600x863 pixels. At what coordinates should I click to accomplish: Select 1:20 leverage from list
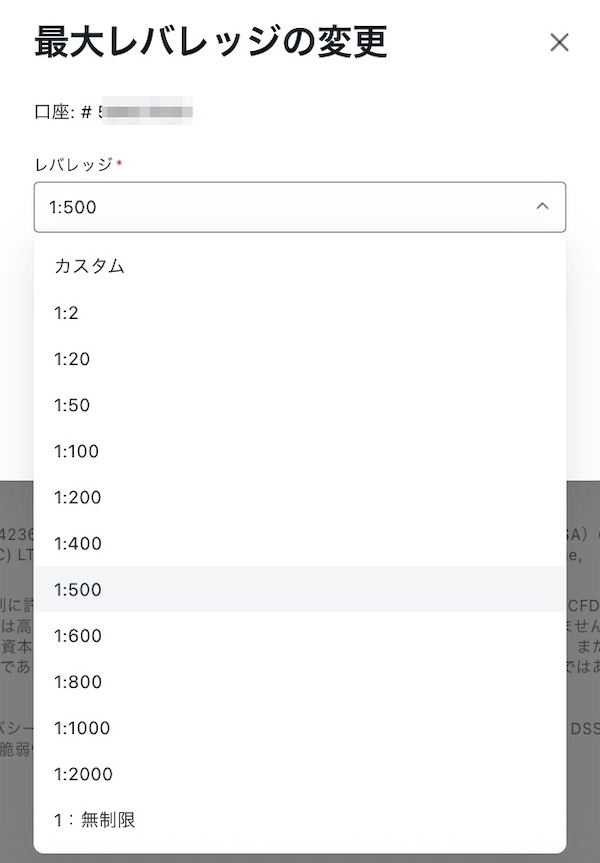72,359
